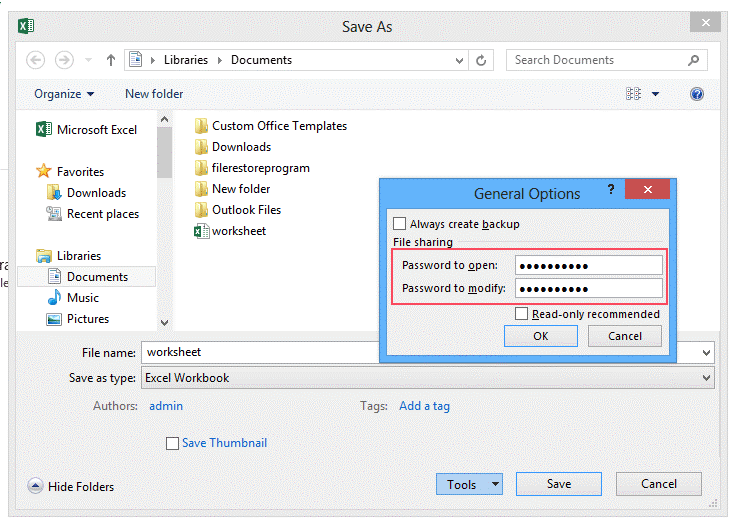Open recent locations dropdown beside Forward
Image resolution: width=736 pixels, height=526 pixels.
coord(88,60)
